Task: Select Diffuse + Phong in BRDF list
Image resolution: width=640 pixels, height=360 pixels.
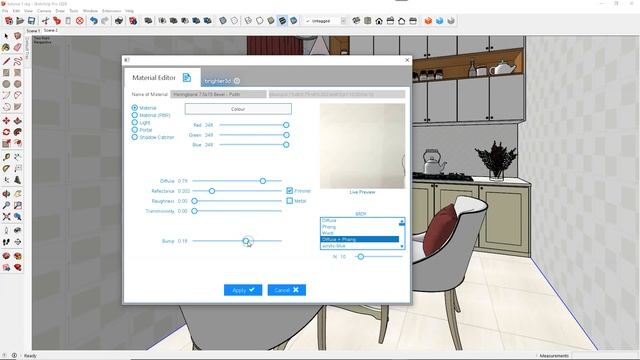Action: pyautogui.click(x=360, y=239)
